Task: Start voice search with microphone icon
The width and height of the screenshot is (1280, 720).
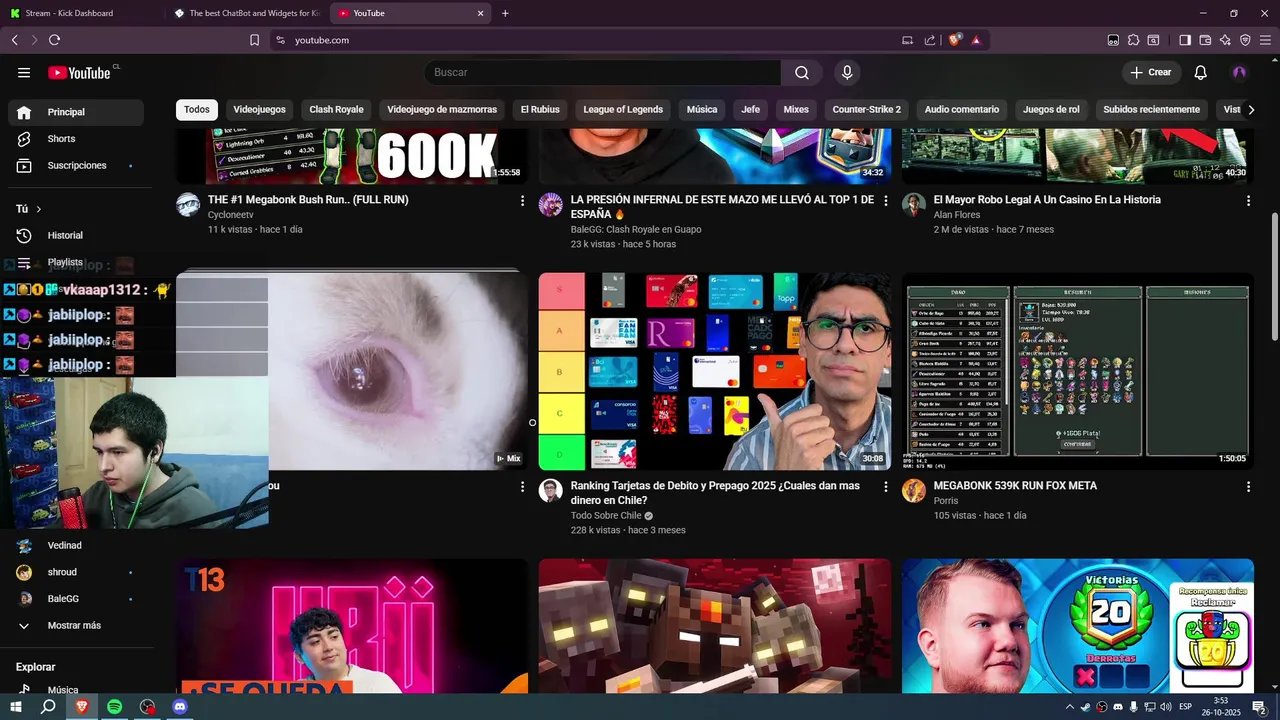Action: point(847,72)
